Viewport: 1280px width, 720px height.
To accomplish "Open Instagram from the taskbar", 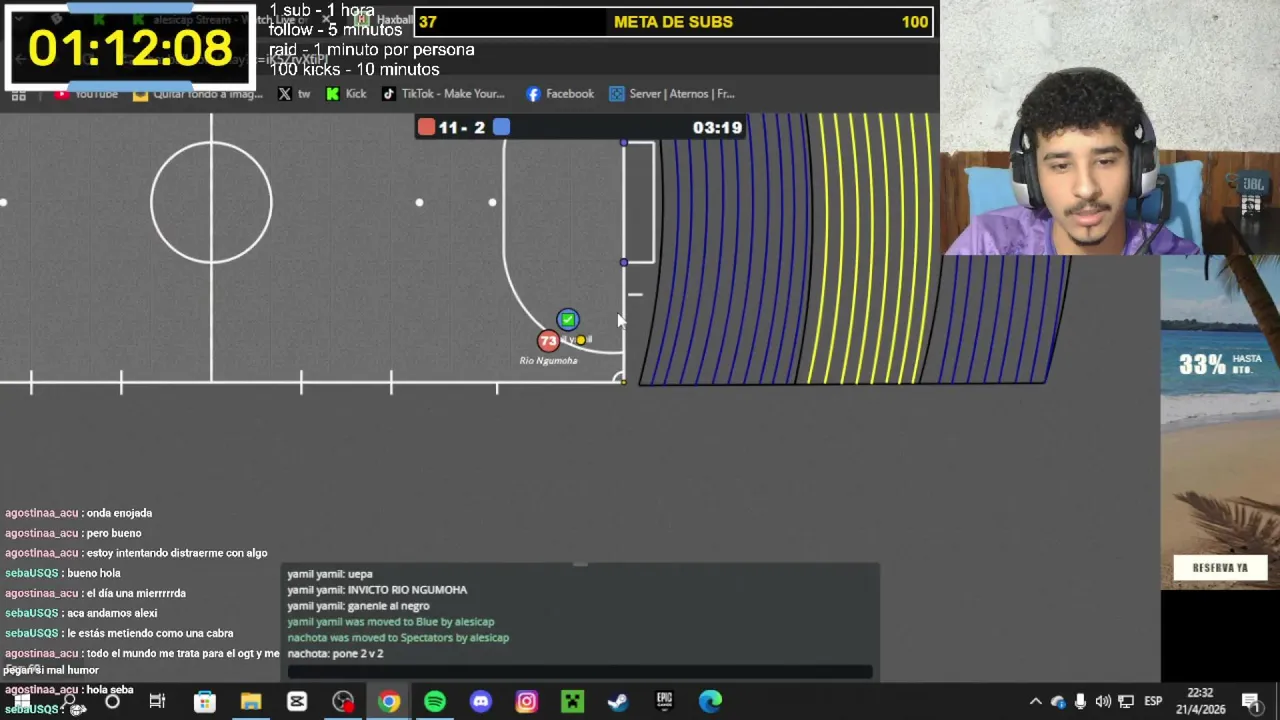I will (x=526, y=702).
